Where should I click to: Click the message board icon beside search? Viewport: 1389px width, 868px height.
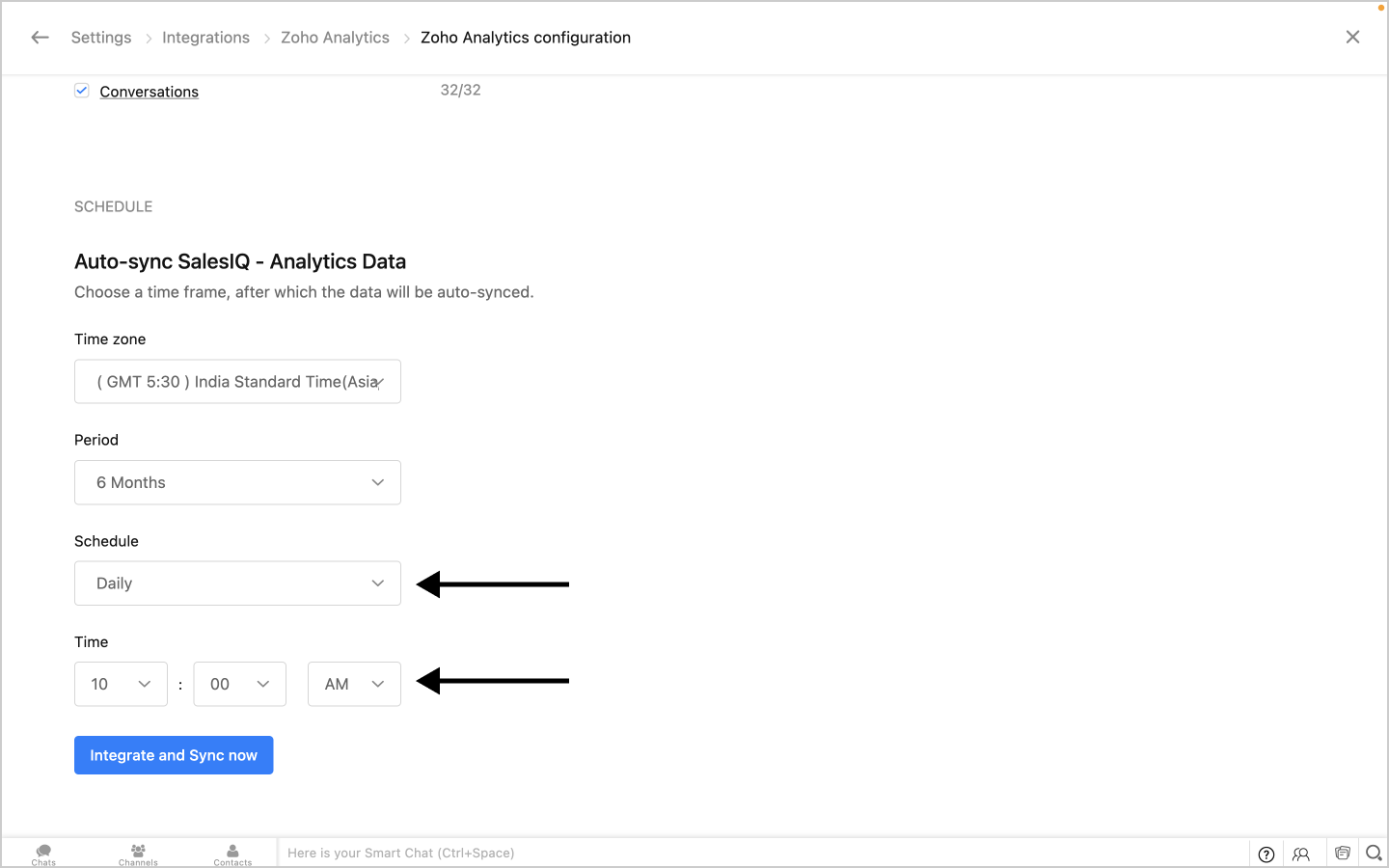(x=1342, y=853)
